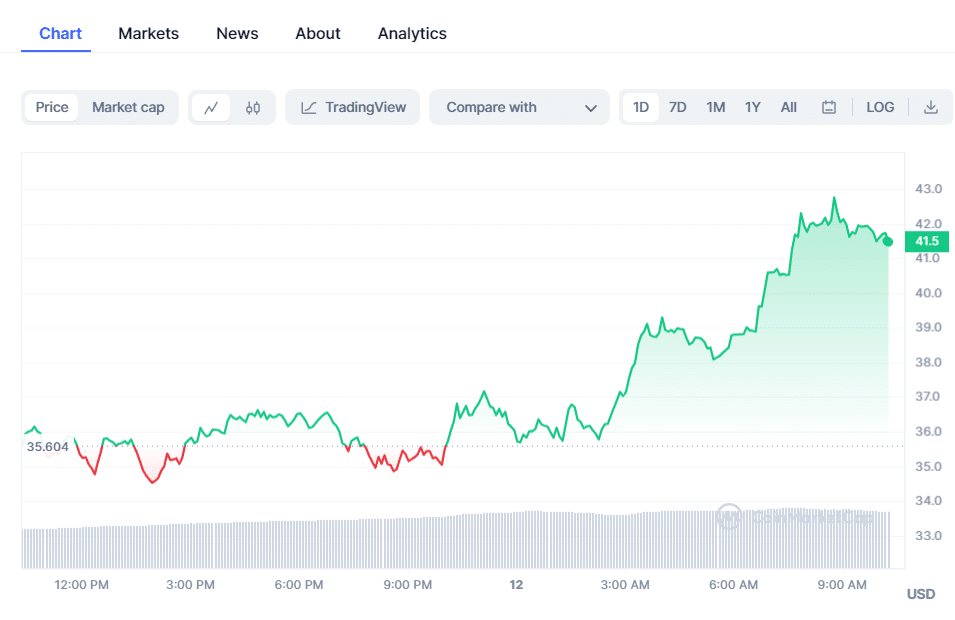Switch to Market cap view
The width and height of the screenshot is (955, 620).
click(128, 108)
